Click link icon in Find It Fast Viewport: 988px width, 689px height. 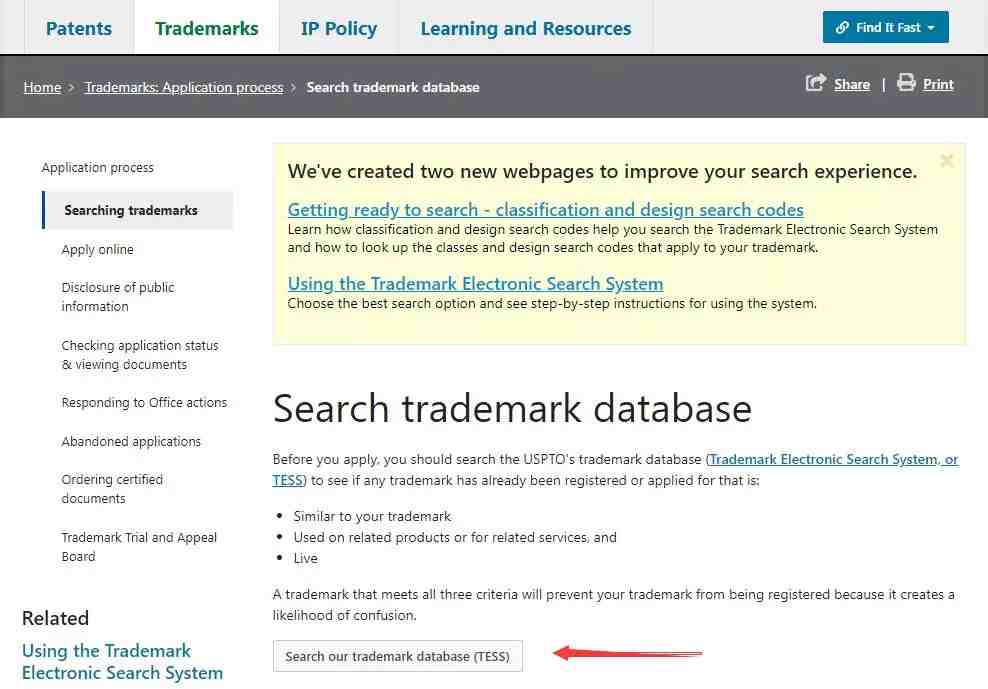(x=842, y=28)
